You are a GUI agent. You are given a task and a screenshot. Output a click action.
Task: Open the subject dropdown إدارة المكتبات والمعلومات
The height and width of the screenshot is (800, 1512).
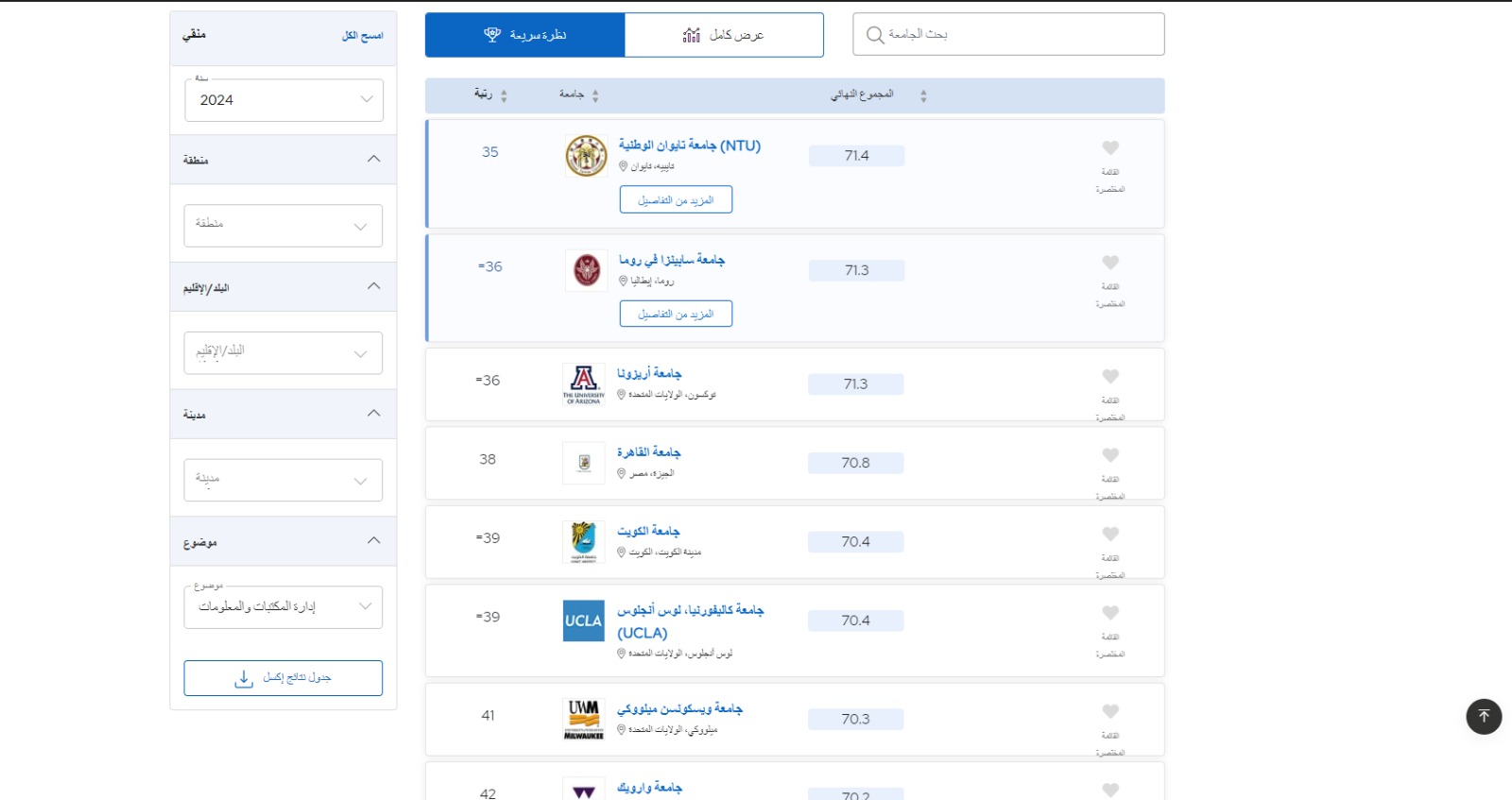coord(283,607)
